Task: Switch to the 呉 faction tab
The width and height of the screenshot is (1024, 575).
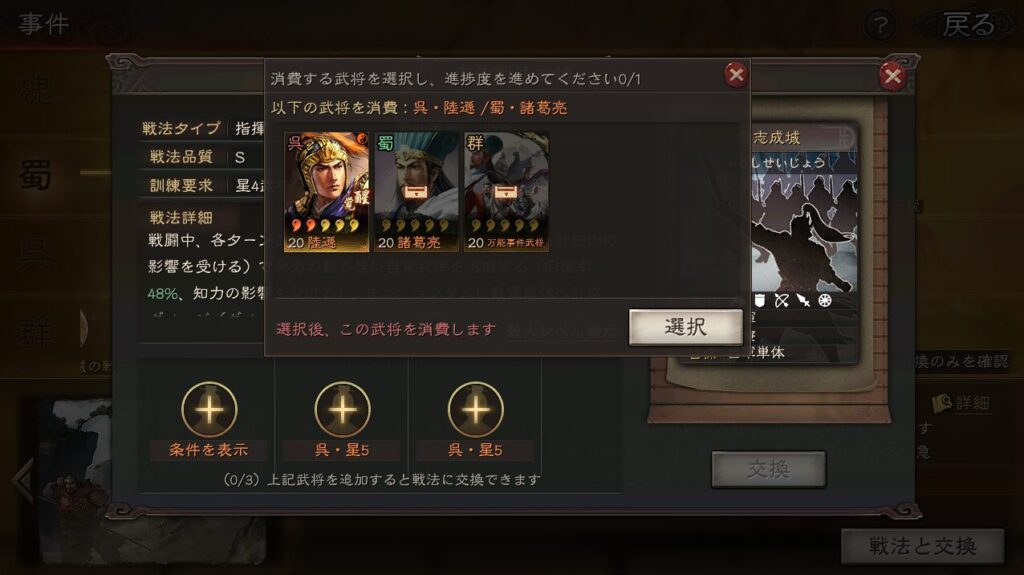Action: pyautogui.click(x=36, y=255)
